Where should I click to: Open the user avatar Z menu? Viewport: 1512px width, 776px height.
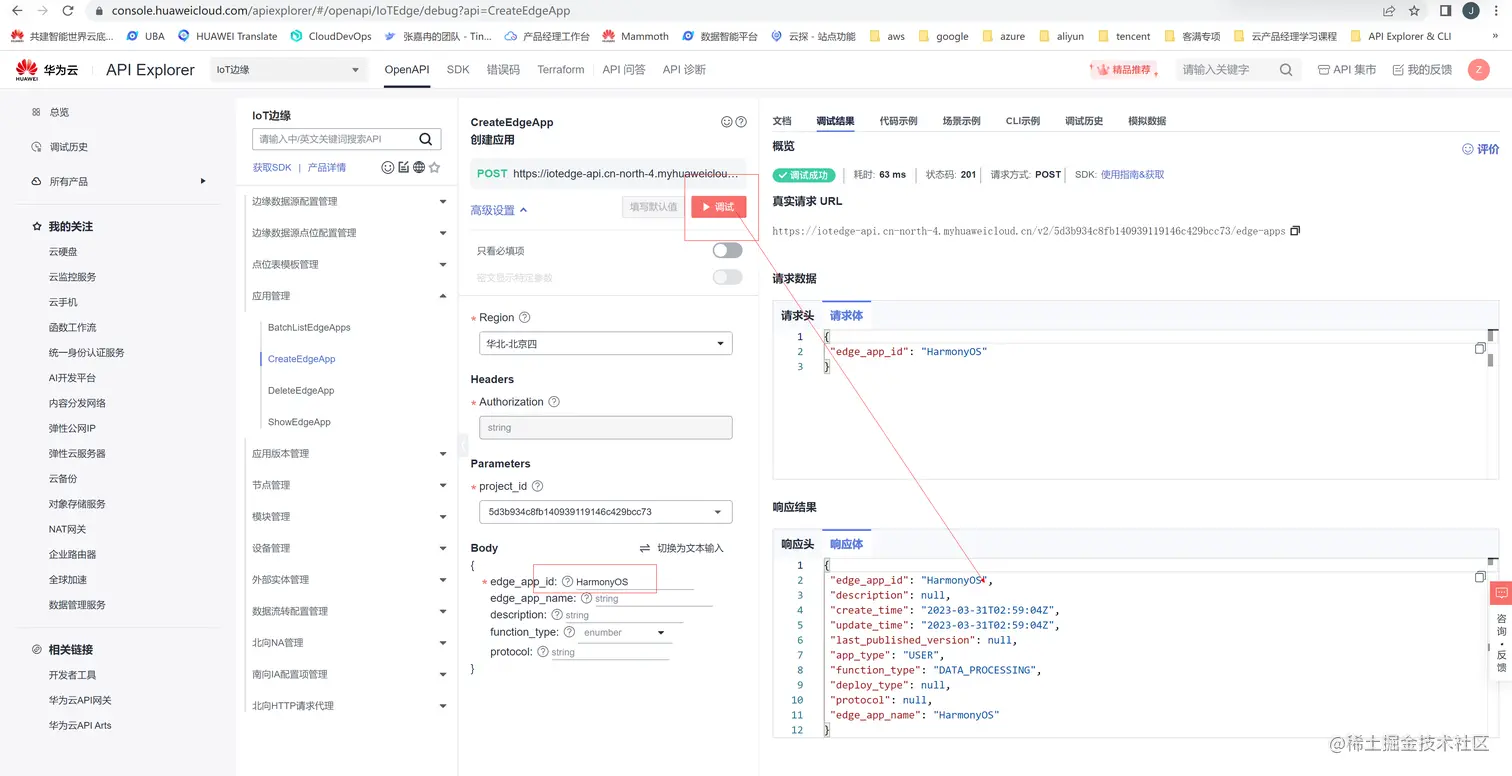click(x=1478, y=70)
